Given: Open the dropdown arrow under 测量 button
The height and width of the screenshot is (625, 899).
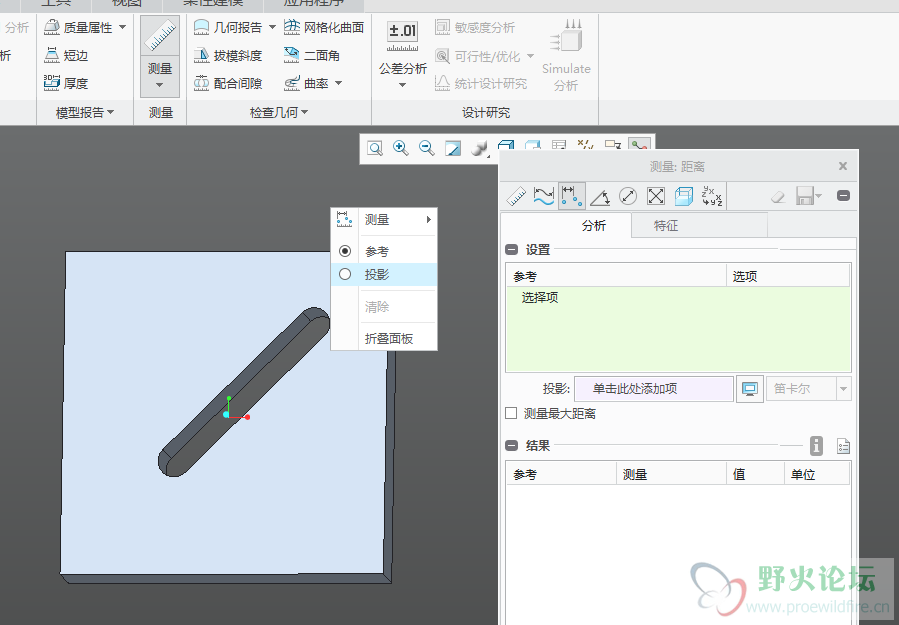Looking at the screenshot, I should 160,85.
